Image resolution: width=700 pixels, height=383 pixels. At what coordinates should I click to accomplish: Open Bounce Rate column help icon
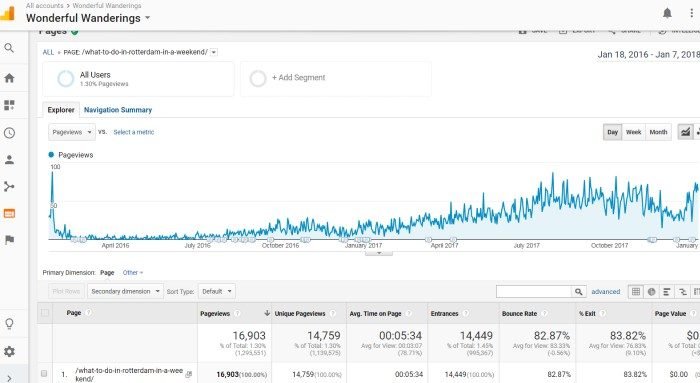tap(544, 313)
